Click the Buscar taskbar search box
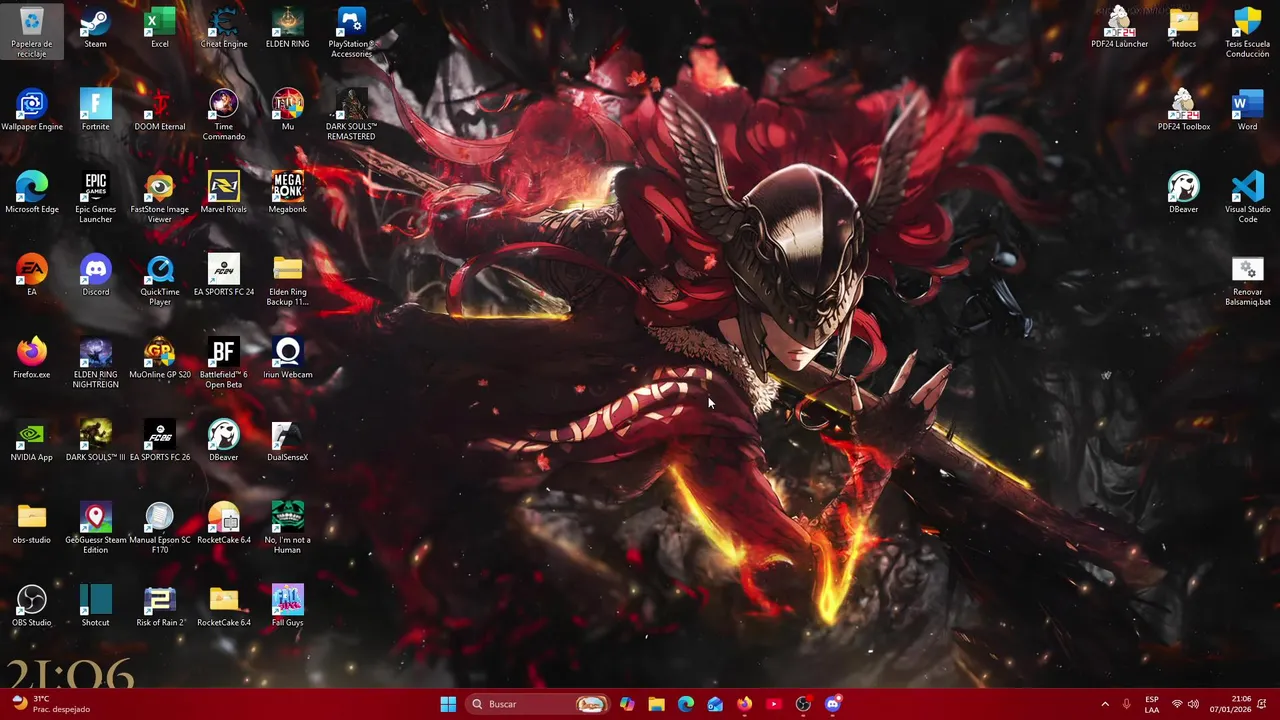The height and width of the screenshot is (720, 1280). pyautogui.click(x=538, y=704)
